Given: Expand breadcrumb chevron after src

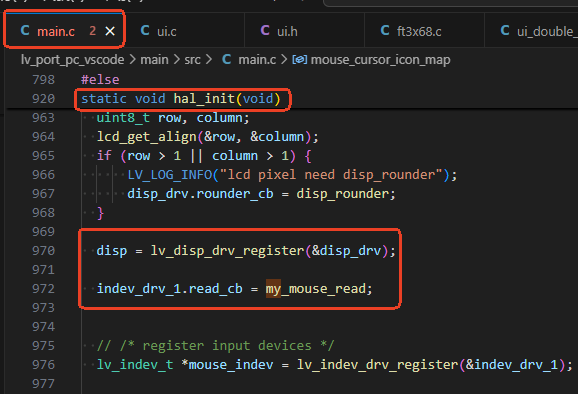Looking at the screenshot, I should pos(209,60).
